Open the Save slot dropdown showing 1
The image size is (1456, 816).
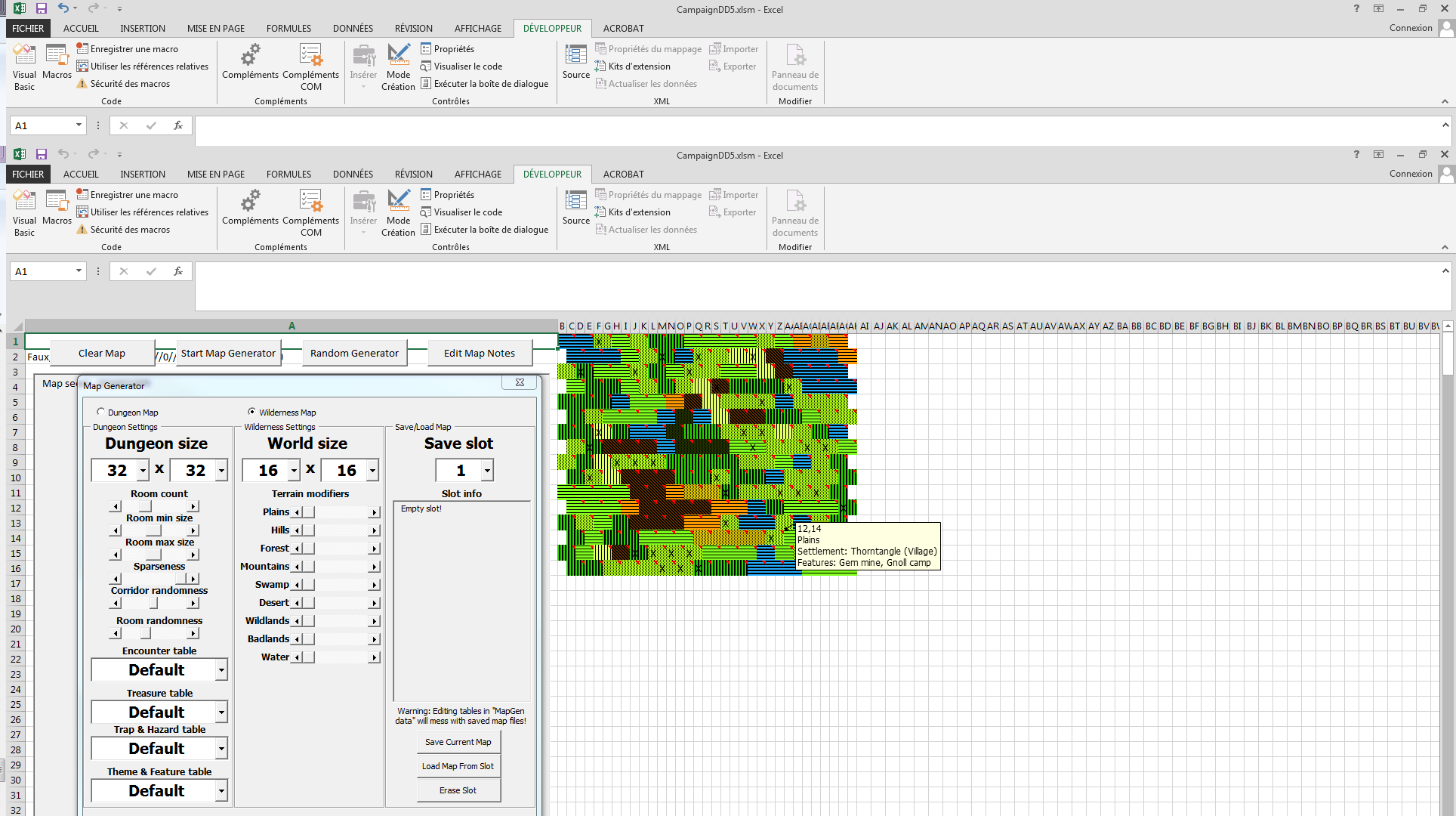487,471
